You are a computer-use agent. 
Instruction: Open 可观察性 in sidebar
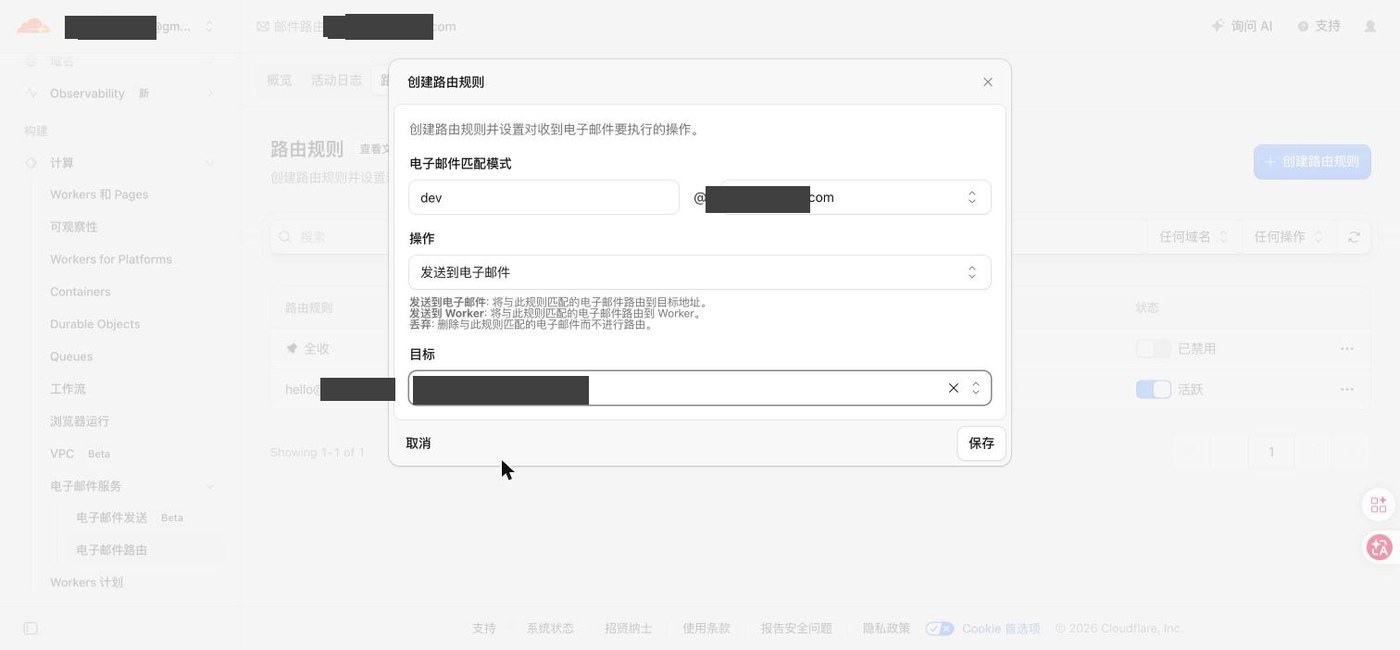(x=74, y=227)
